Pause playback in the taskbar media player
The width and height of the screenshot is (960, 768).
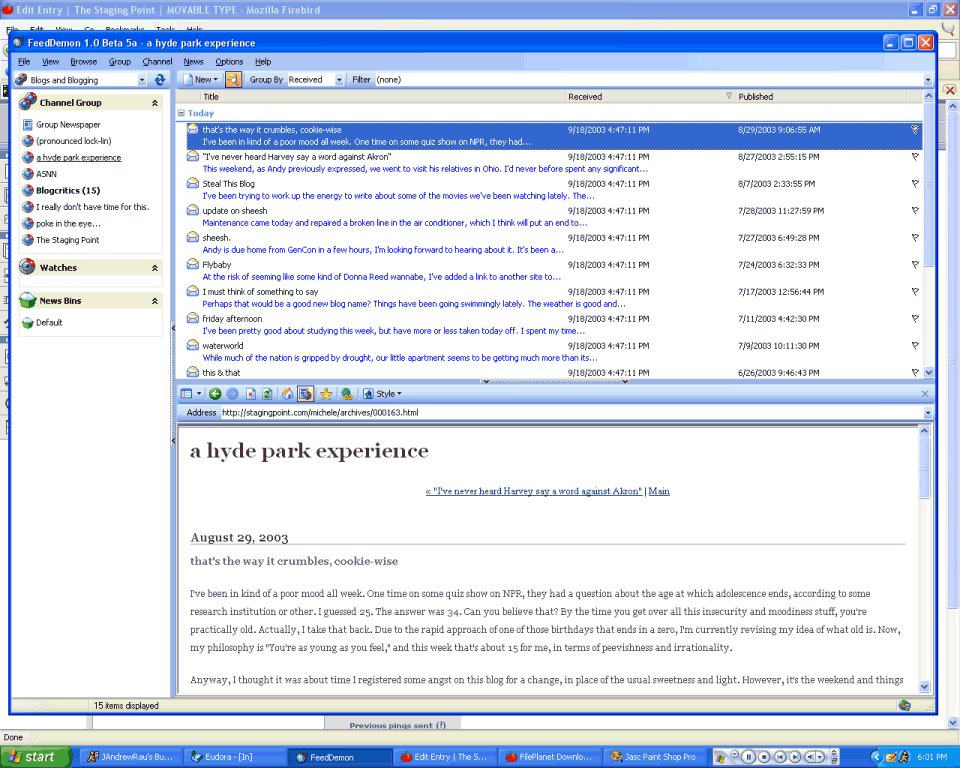click(748, 757)
